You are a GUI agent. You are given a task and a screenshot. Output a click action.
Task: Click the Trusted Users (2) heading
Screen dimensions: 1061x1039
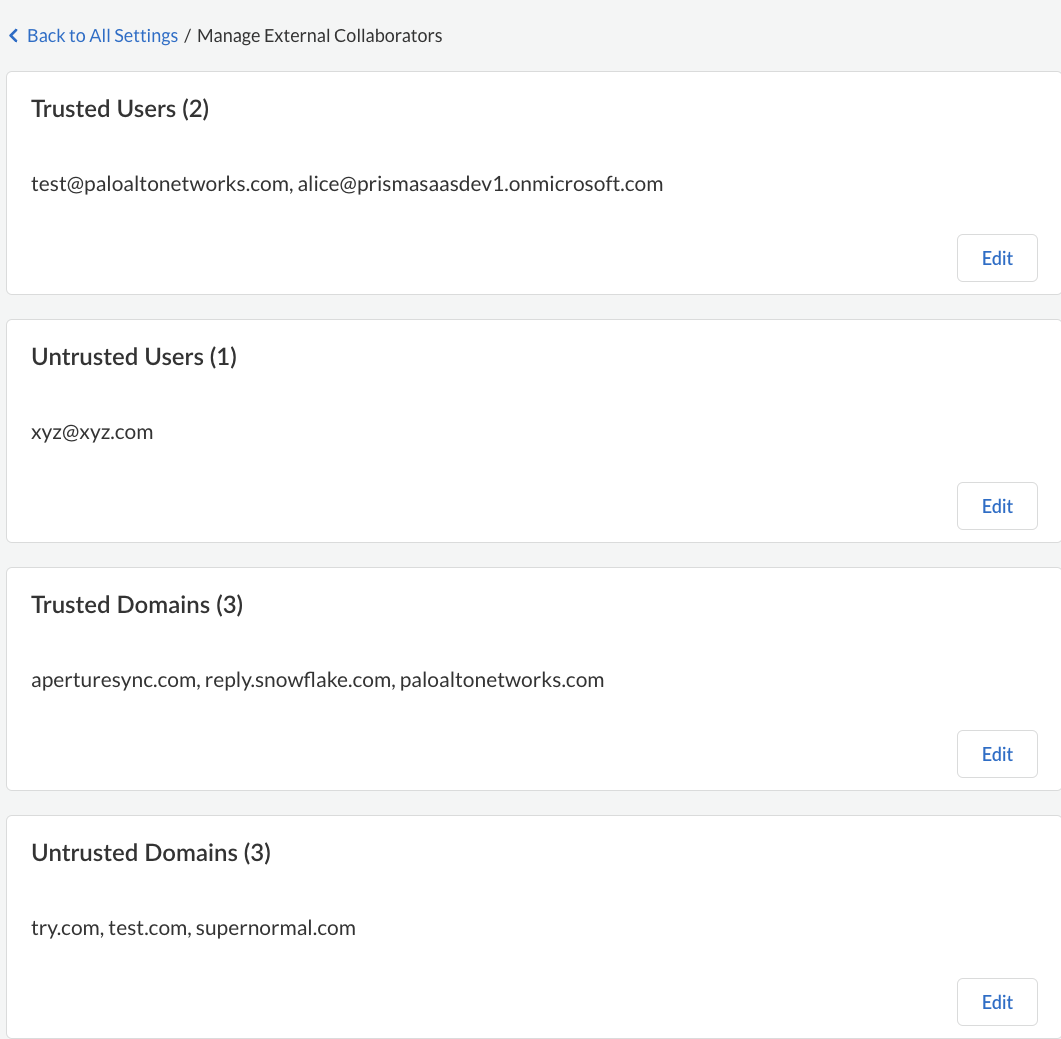point(120,109)
